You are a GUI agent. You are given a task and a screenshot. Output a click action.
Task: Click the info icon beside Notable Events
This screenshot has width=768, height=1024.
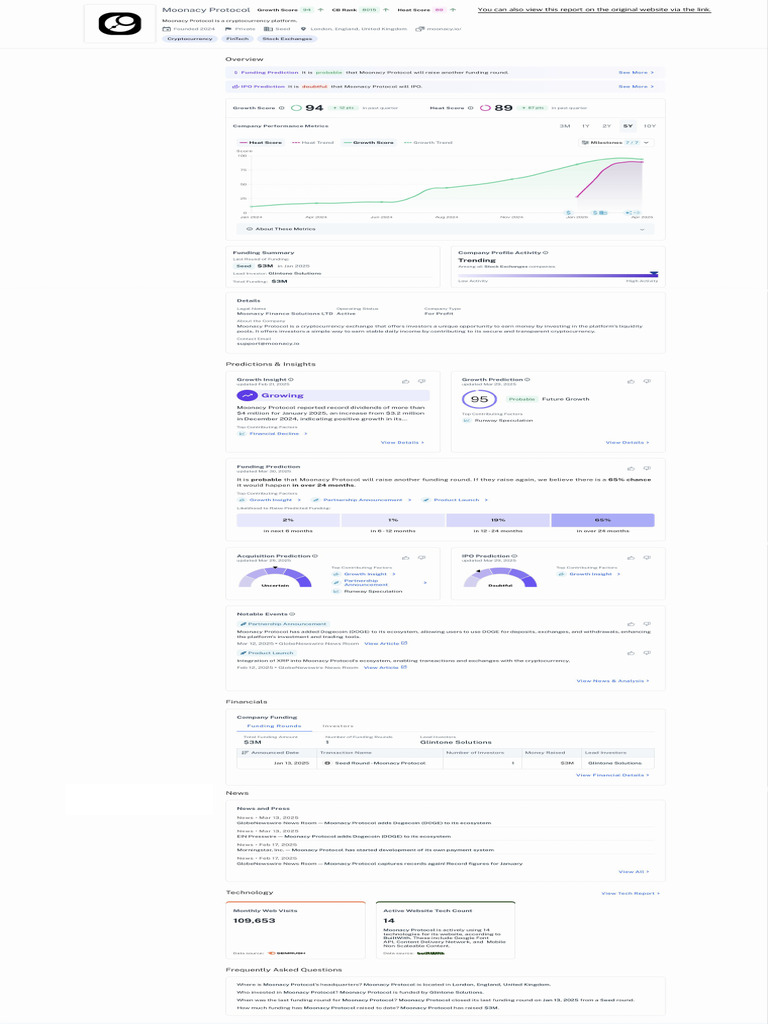click(292, 615)
